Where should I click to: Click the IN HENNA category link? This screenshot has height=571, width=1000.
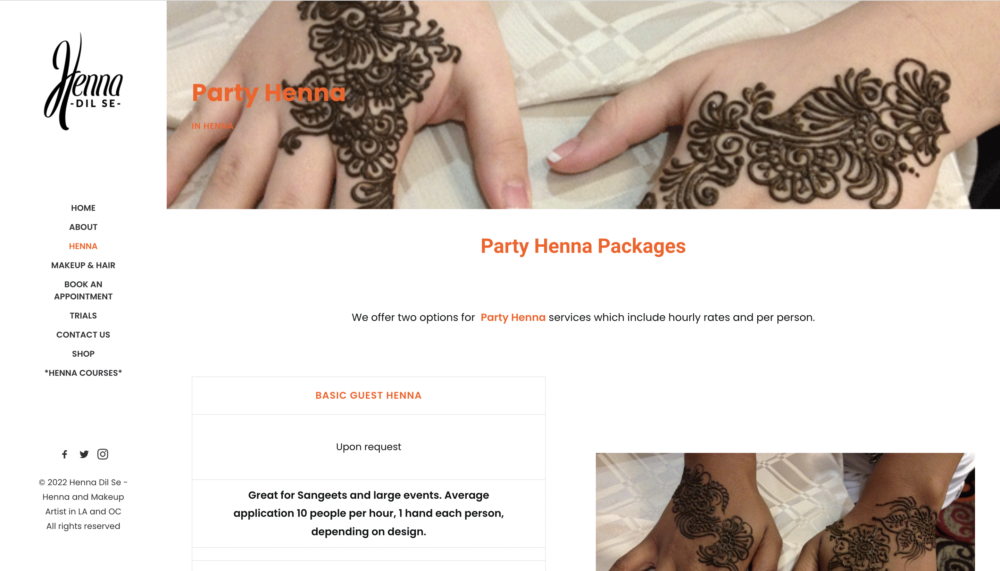[x=212, y=126]
